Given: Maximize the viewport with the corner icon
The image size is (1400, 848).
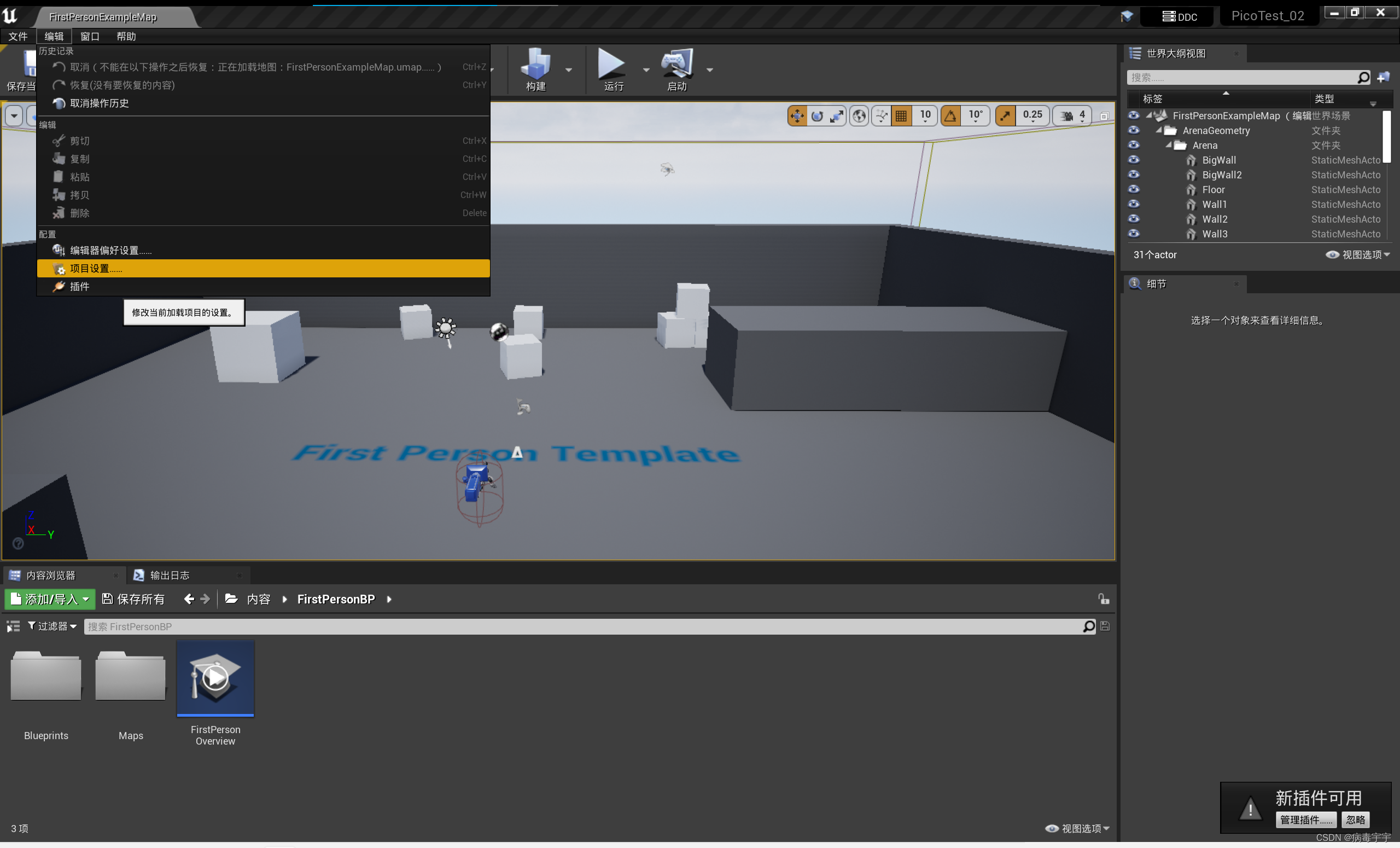Looking at the screenshot, I should click(x=1104, y=116).
